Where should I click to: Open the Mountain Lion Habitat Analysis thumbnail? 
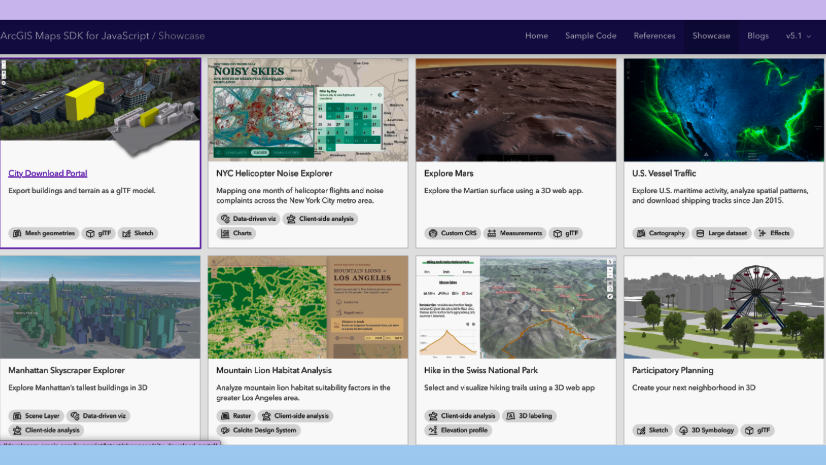click(308, 308)
